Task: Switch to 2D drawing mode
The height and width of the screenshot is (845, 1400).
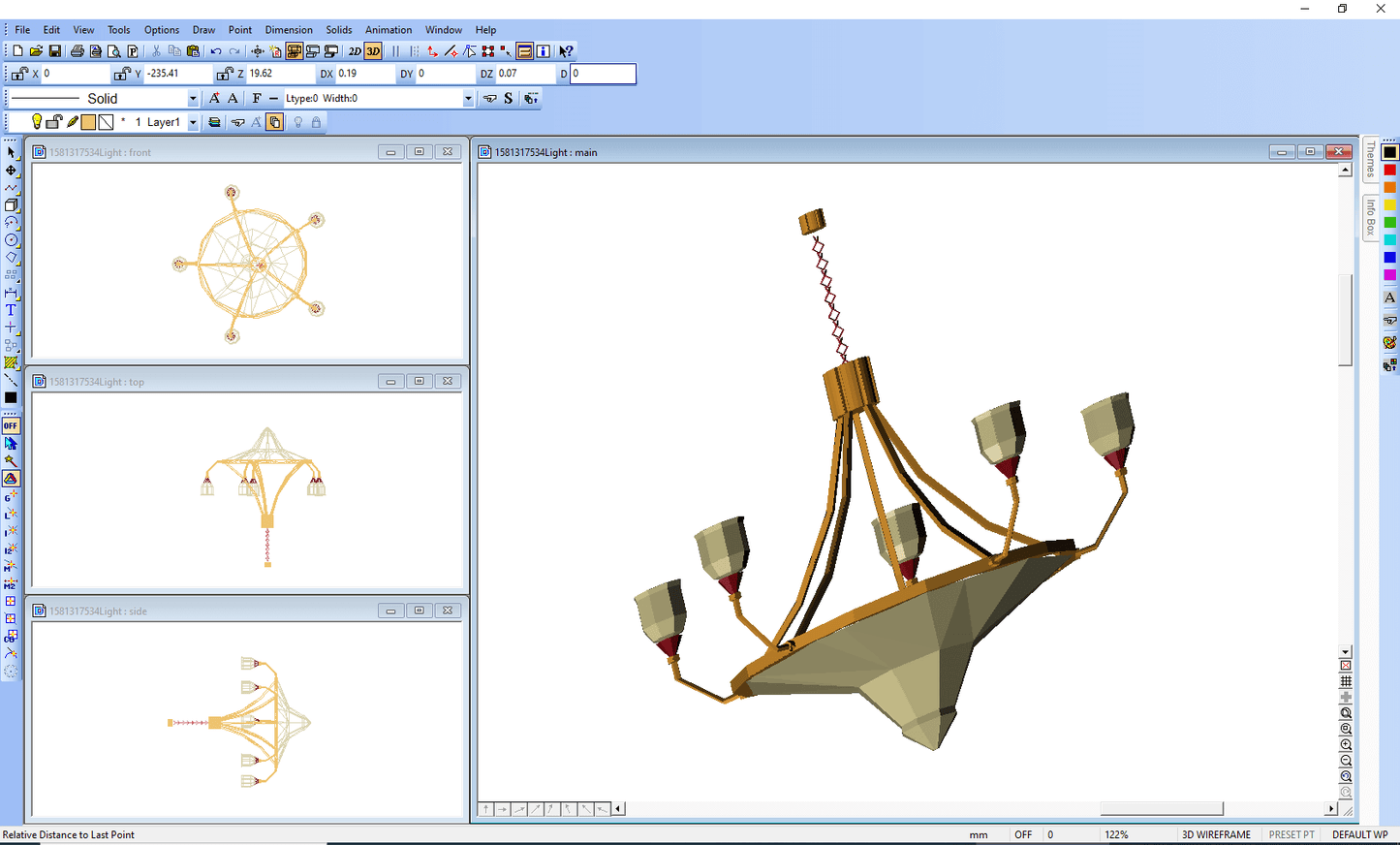Action: coord(354,50)
